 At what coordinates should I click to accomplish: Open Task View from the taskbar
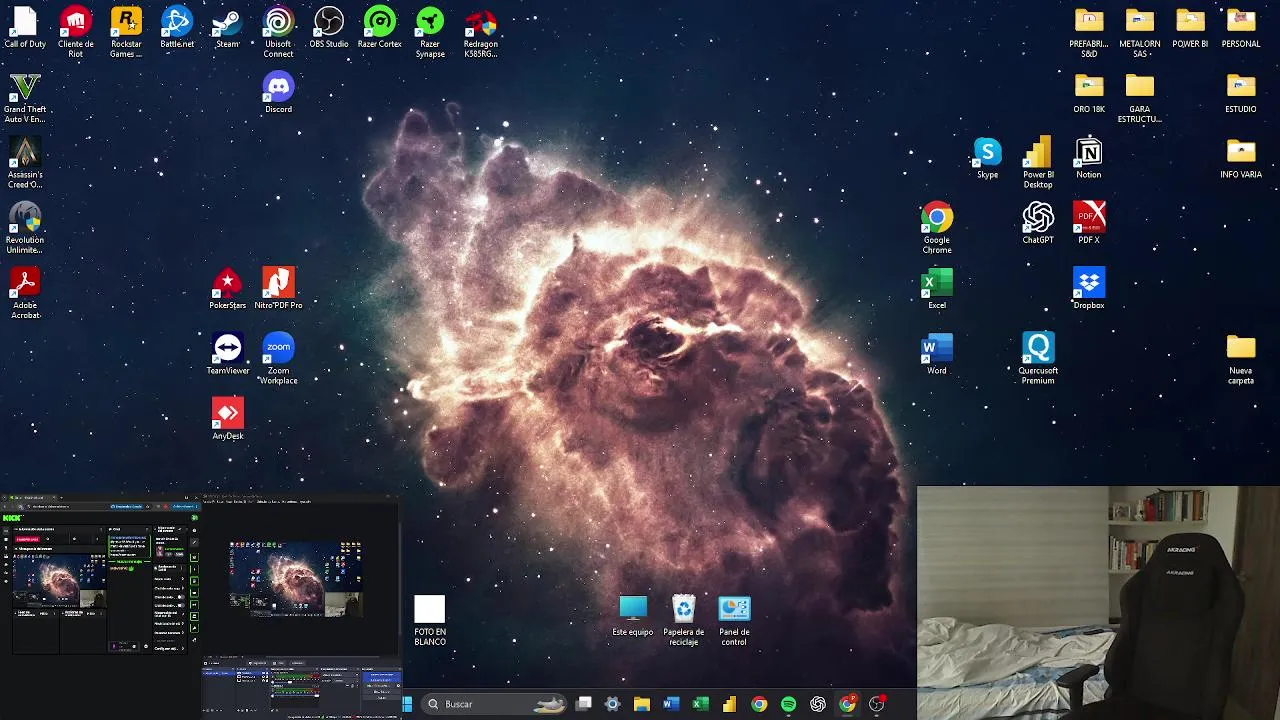[x=584, y=704]
